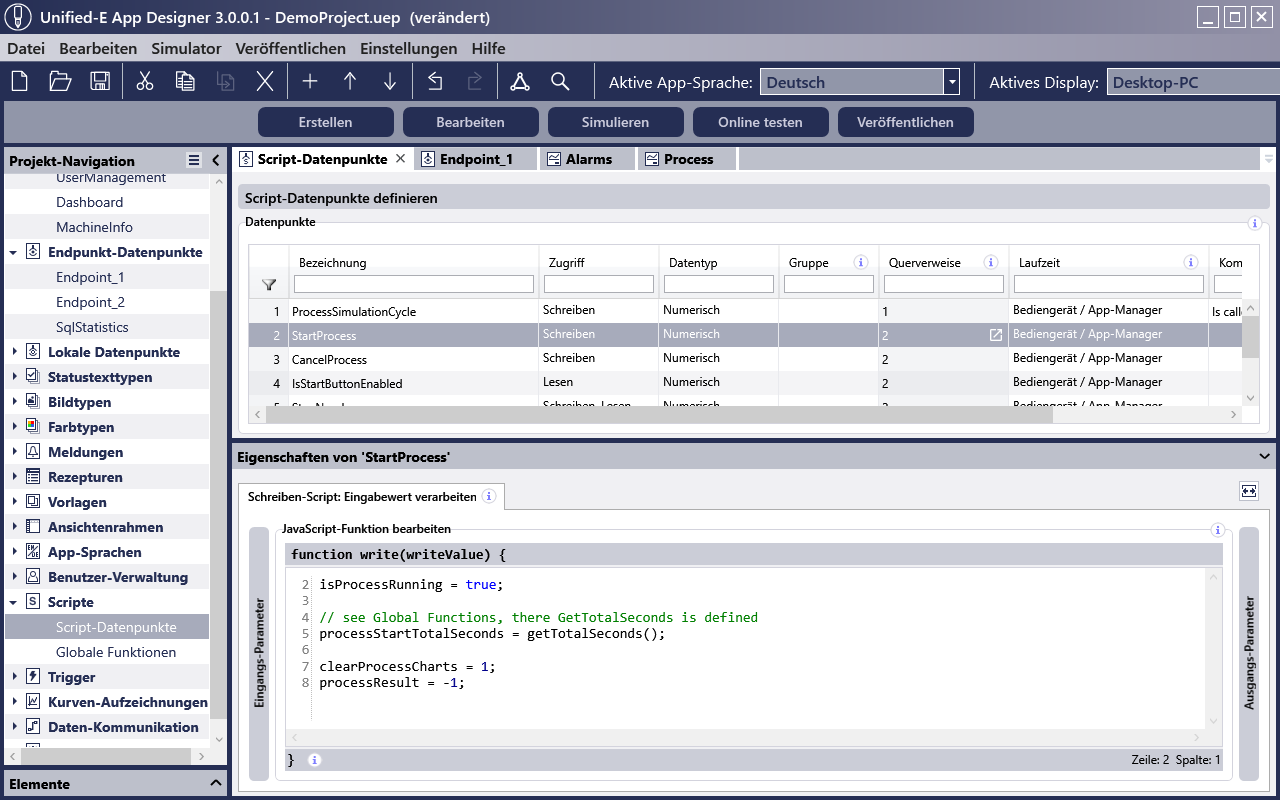
Task: Collapse the Eigenschaften von 'StartProcess' panel
Action: tap(1265, 456)
